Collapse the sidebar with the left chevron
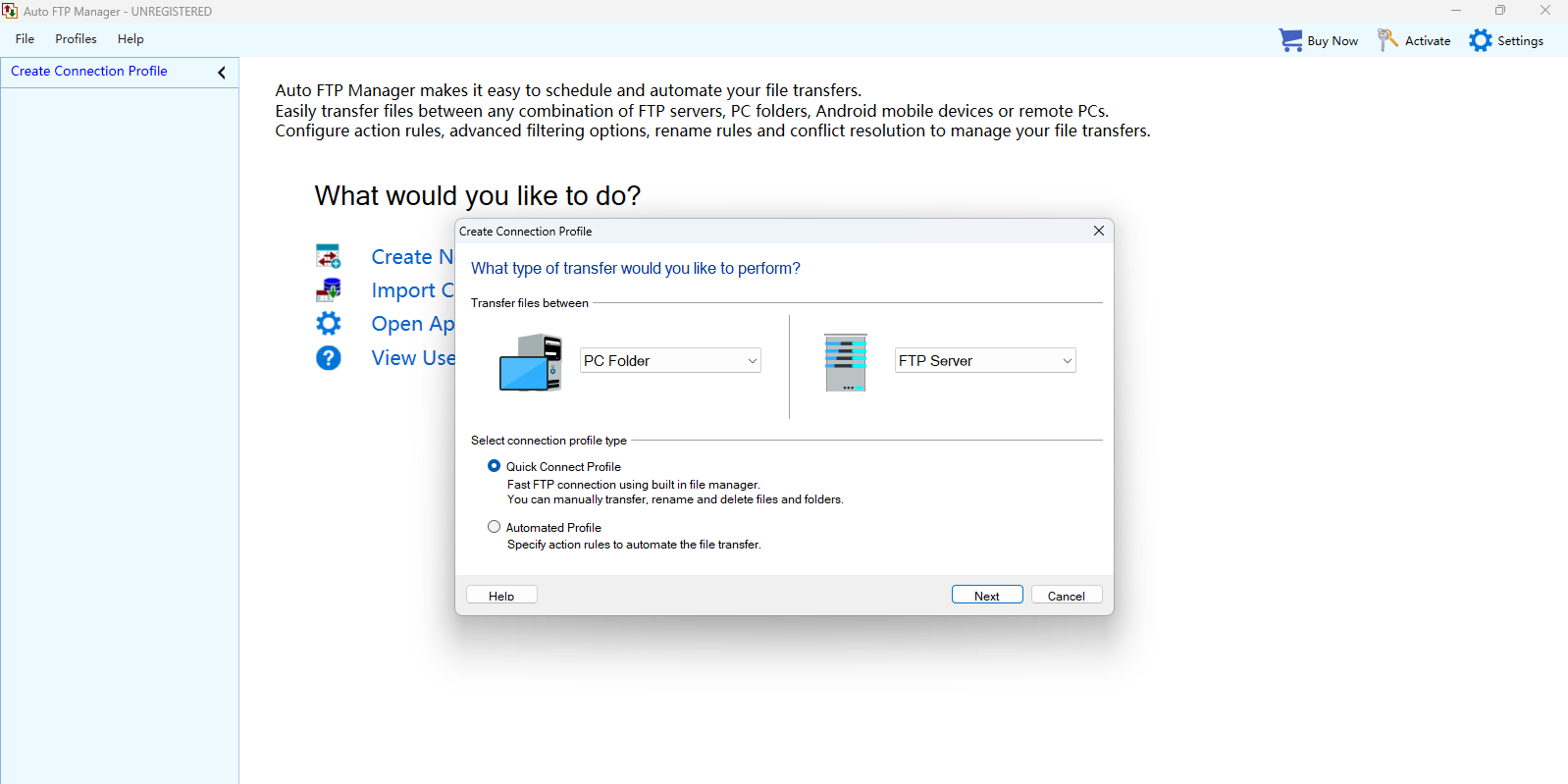 click(x=222, y=73)
